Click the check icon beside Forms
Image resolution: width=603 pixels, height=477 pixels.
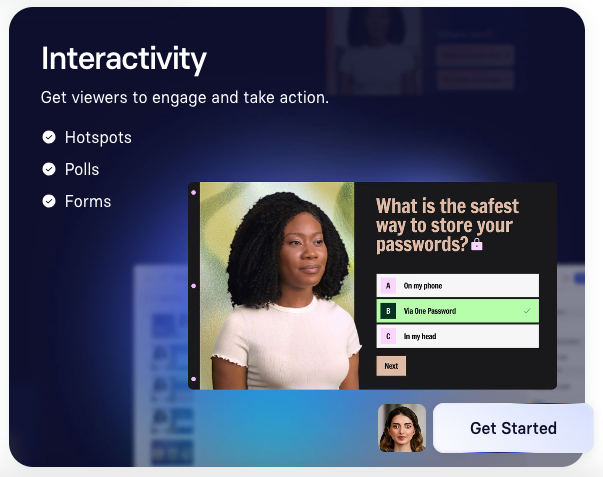49,201
